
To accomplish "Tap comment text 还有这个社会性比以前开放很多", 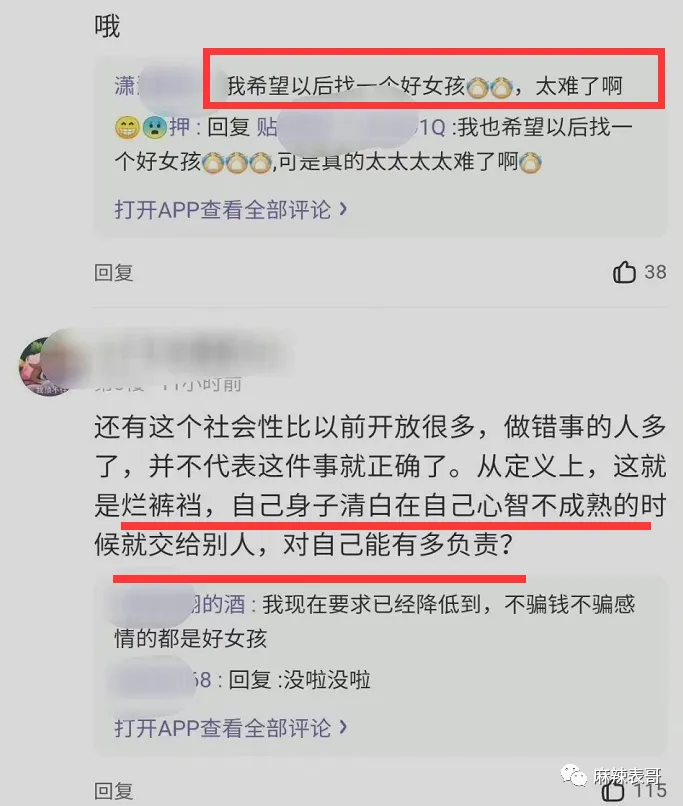I will click(285, 427).
